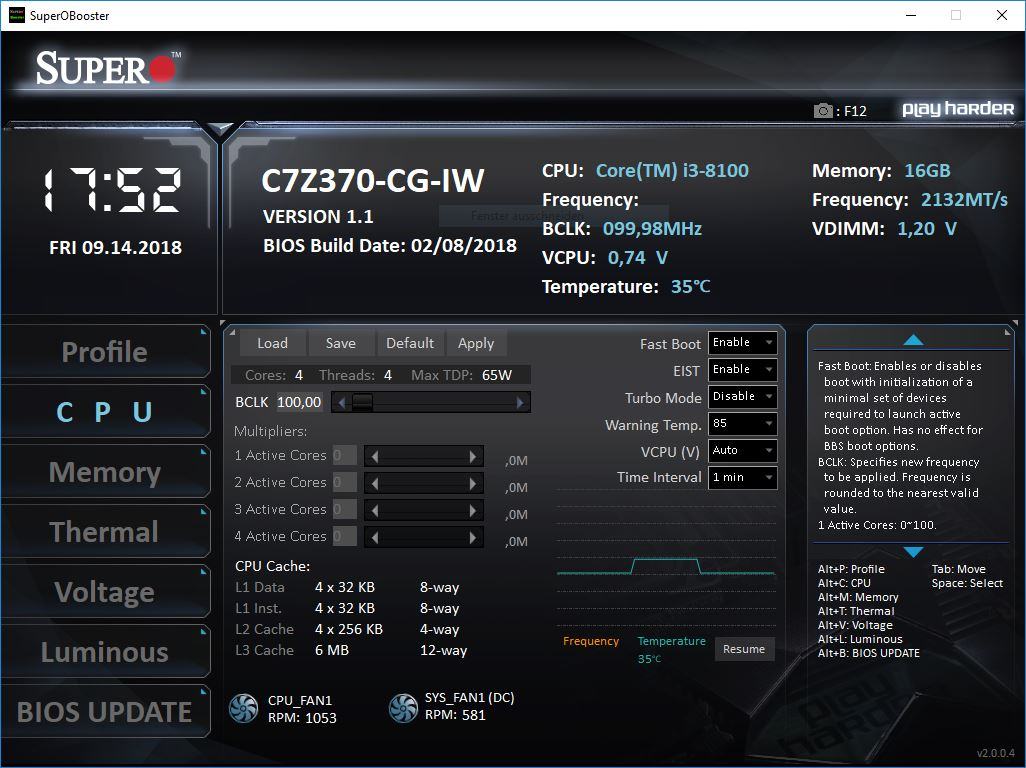Click the Frequency graph legend
1026x768 pixels.
[591, 641]
